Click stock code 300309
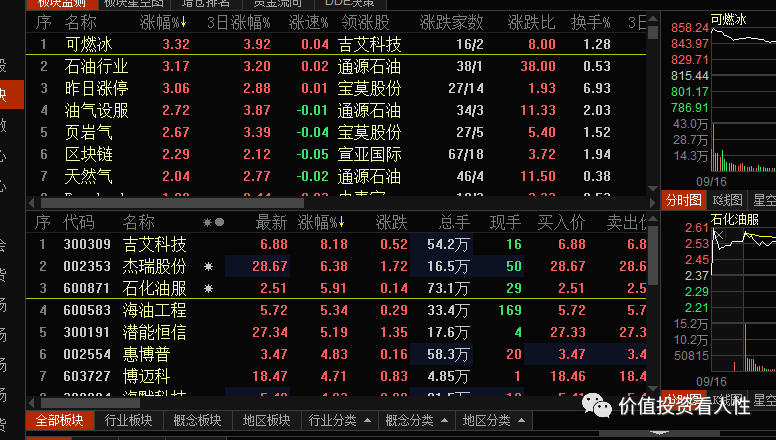This screenshot has width=776, height=440. 87,244
